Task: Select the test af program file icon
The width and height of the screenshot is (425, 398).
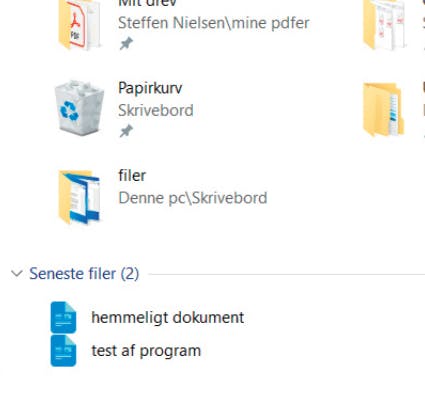Action: pos(63,351)
